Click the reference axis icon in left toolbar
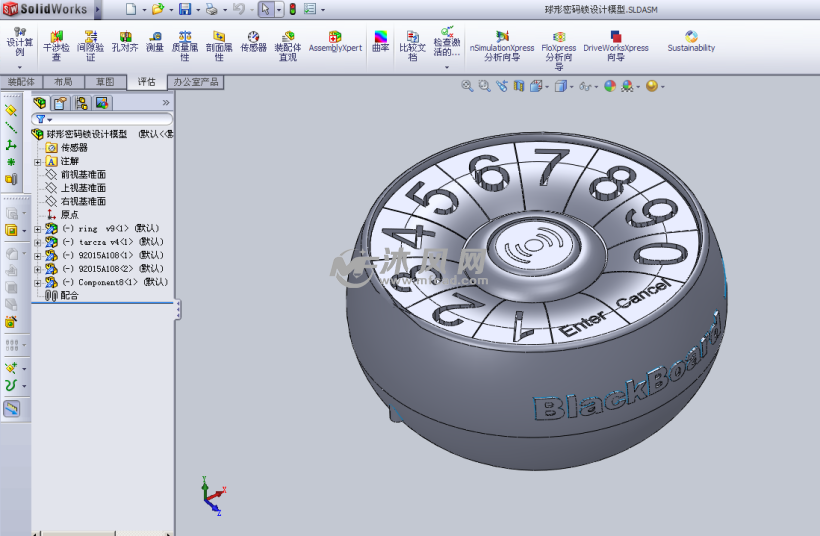Screen dimensions: 820x536 pyautogui.click(x=11, y=127)
